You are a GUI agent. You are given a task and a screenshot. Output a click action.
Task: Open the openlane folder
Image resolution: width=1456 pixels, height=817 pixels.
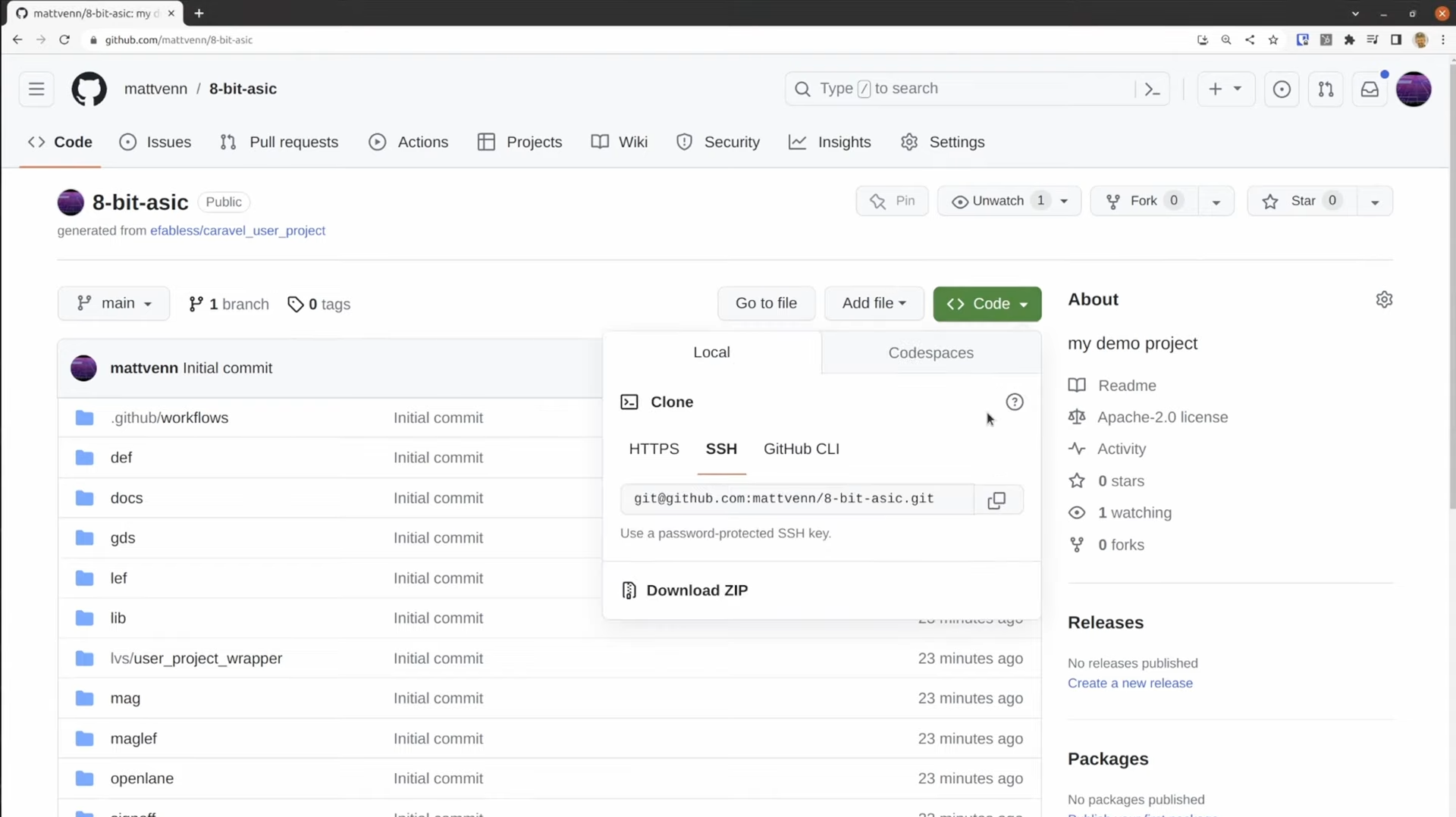(x=142, y=778)
